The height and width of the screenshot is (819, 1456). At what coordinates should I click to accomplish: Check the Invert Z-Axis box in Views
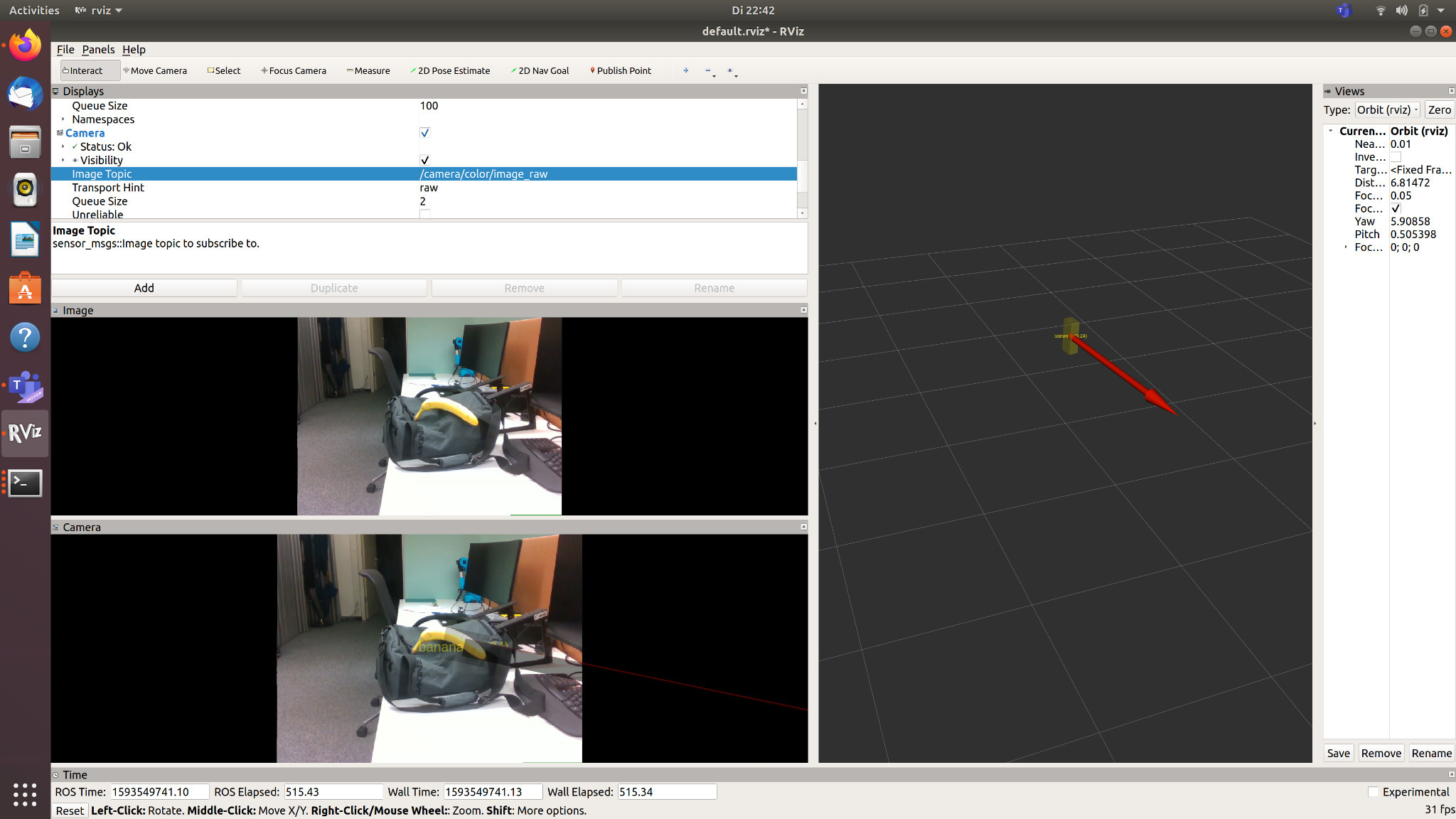point(1396,156)
